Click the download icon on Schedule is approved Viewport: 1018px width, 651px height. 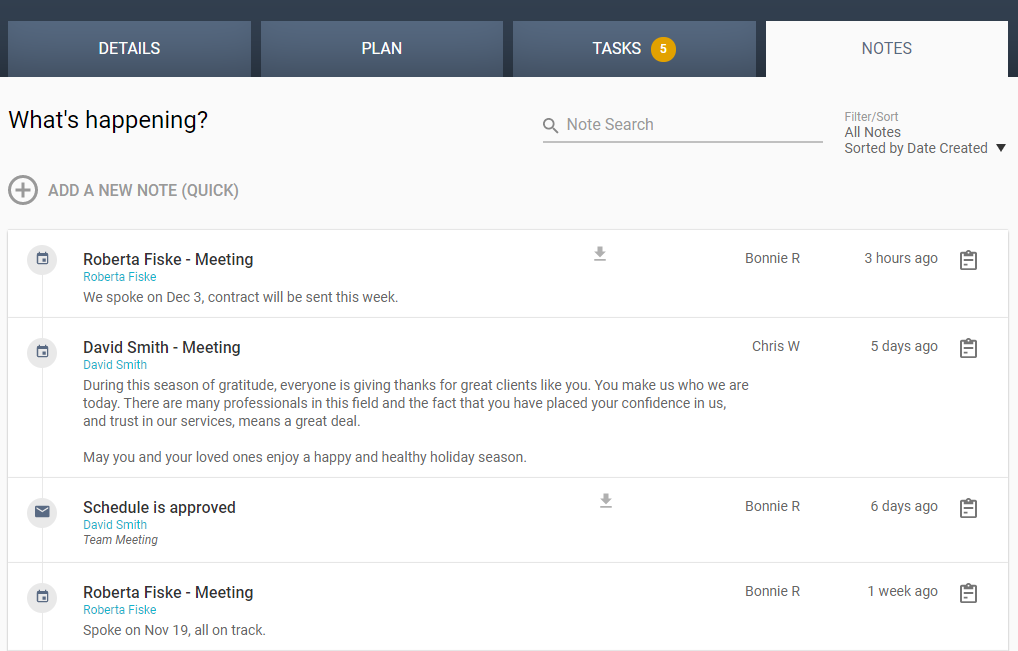[606, 501]
